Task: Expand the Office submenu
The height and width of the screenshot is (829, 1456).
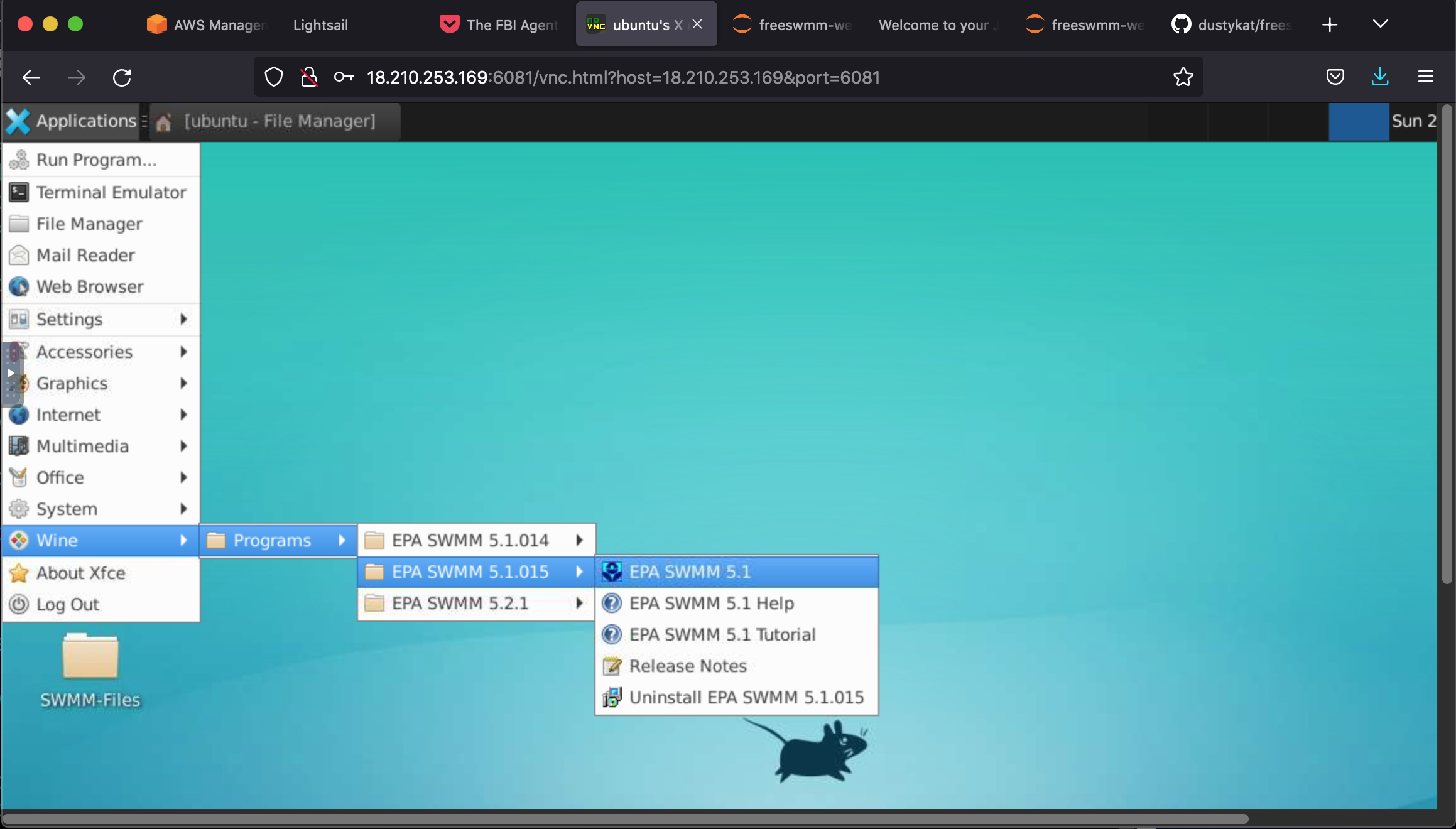Action: coord(101,477)
